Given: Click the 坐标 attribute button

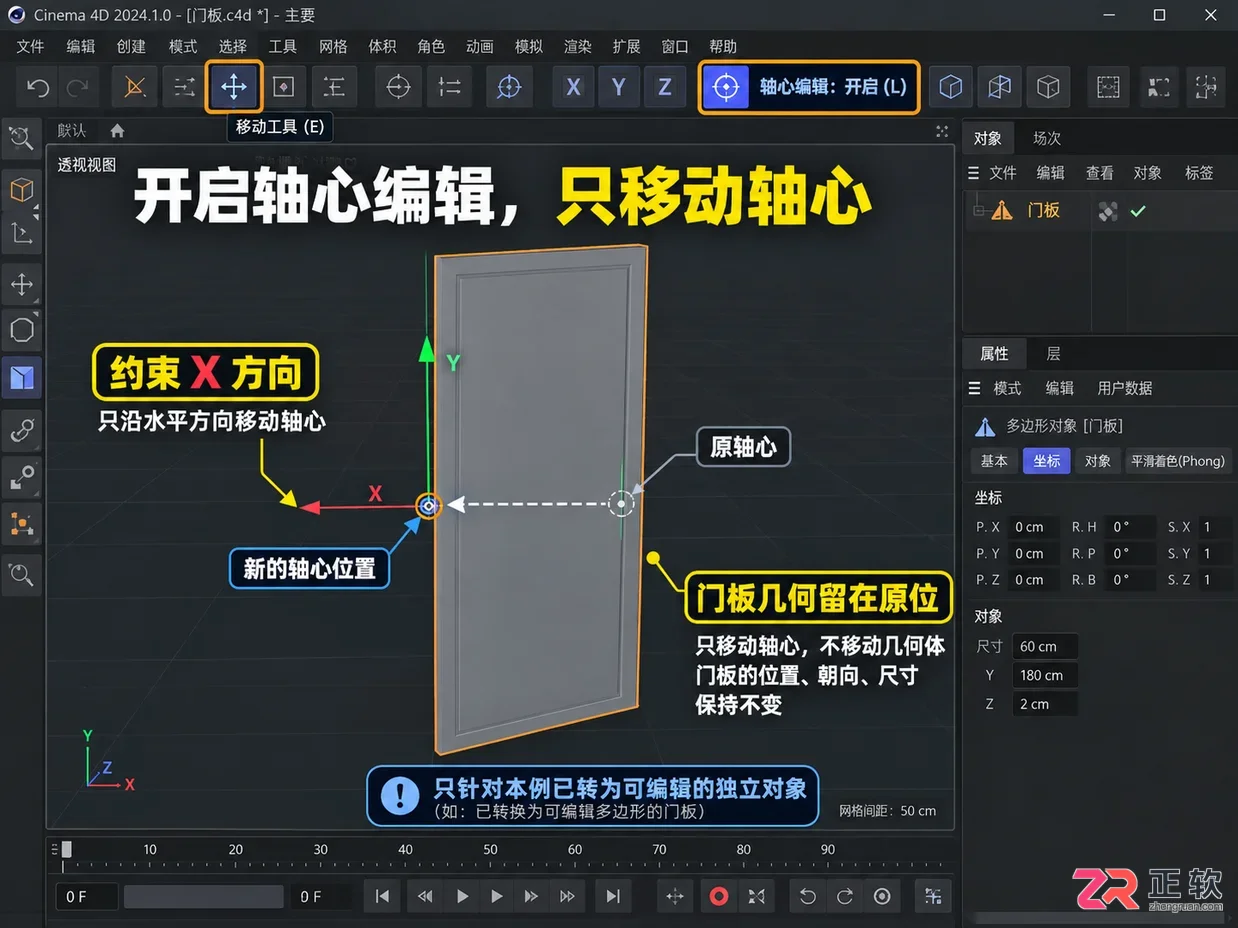Looking at the screenshot, I should click(x=1047, y=461).
